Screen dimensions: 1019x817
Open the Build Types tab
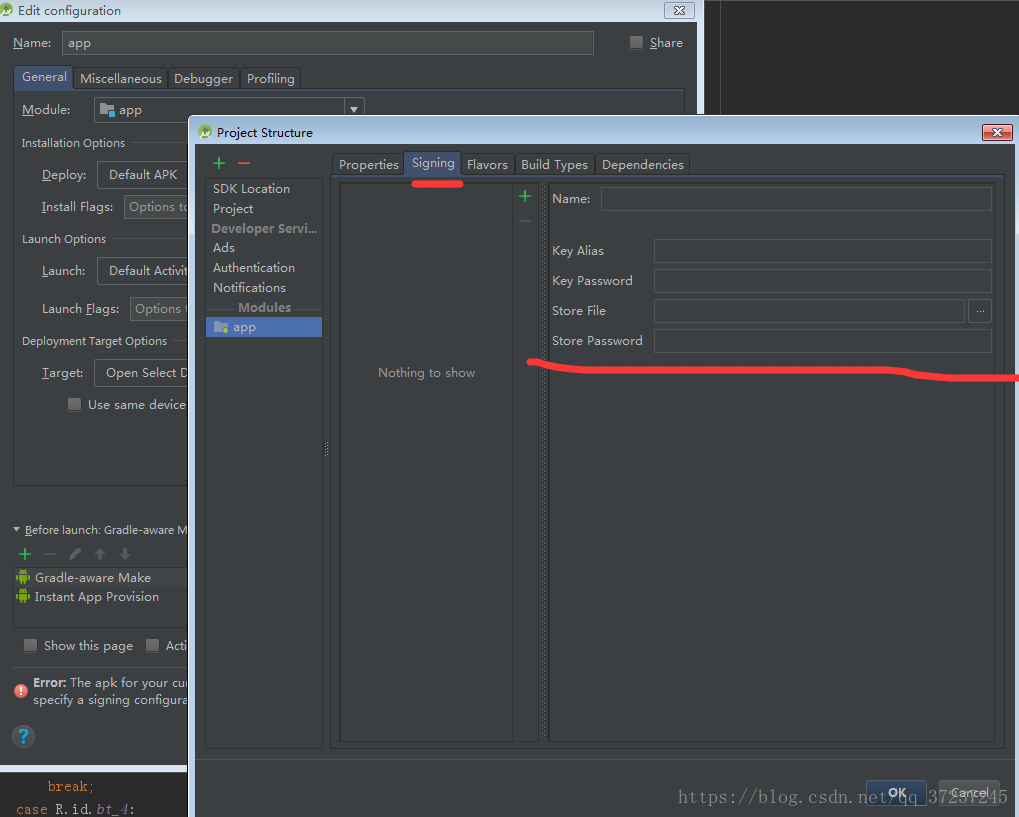[x=554, y=164]
